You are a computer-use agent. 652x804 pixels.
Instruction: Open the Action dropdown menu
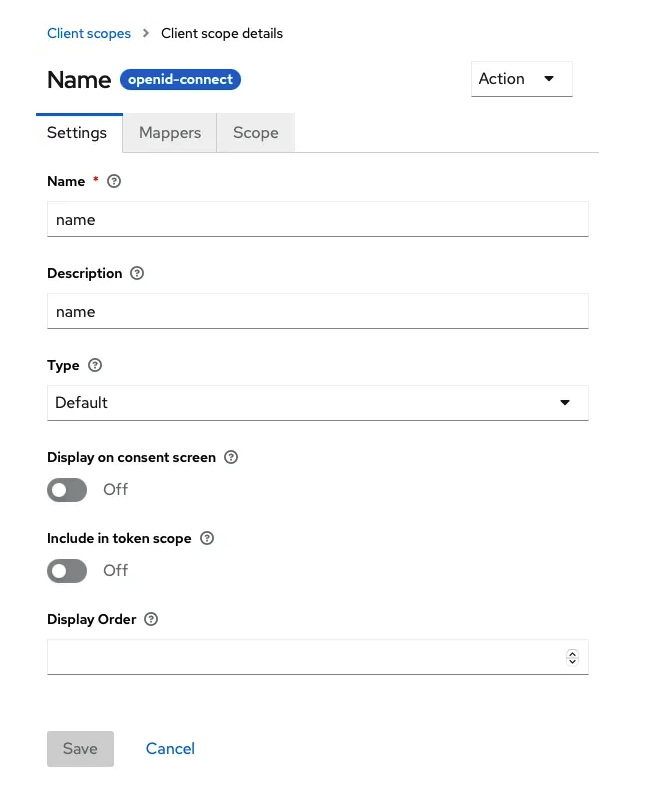(x=522, y=79)
